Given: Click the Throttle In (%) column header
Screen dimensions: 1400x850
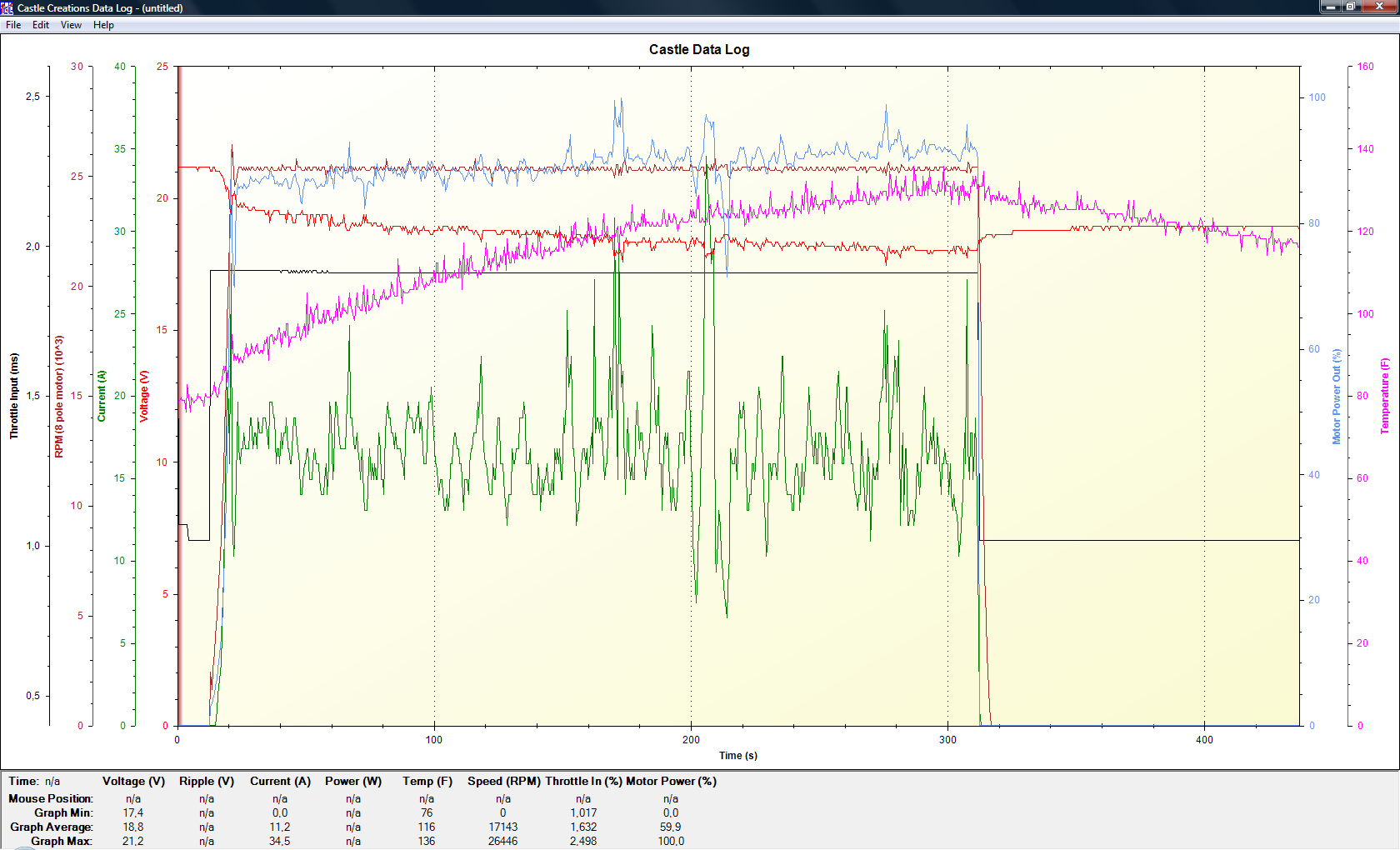Looking at the screenshot, I should tap(583, 782).
